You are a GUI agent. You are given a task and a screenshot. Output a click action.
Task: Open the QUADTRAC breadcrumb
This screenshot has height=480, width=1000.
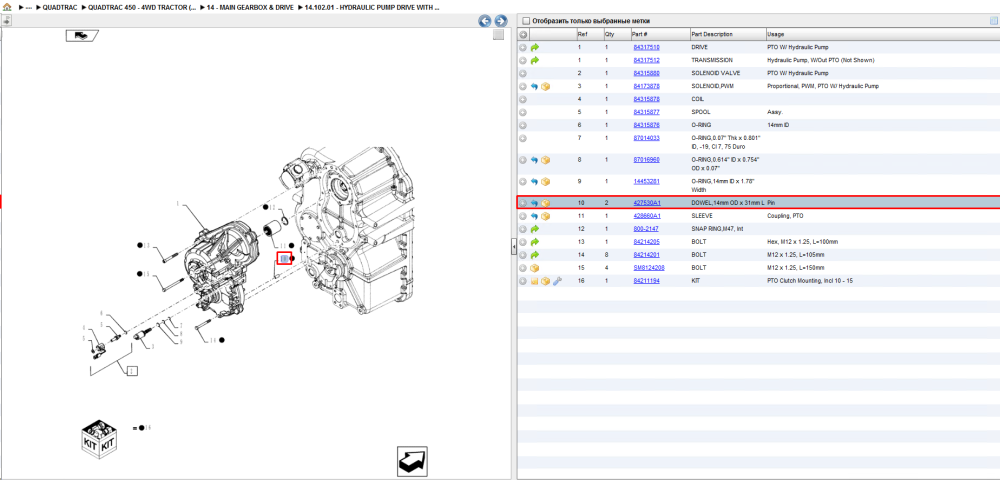pos(60,7)
